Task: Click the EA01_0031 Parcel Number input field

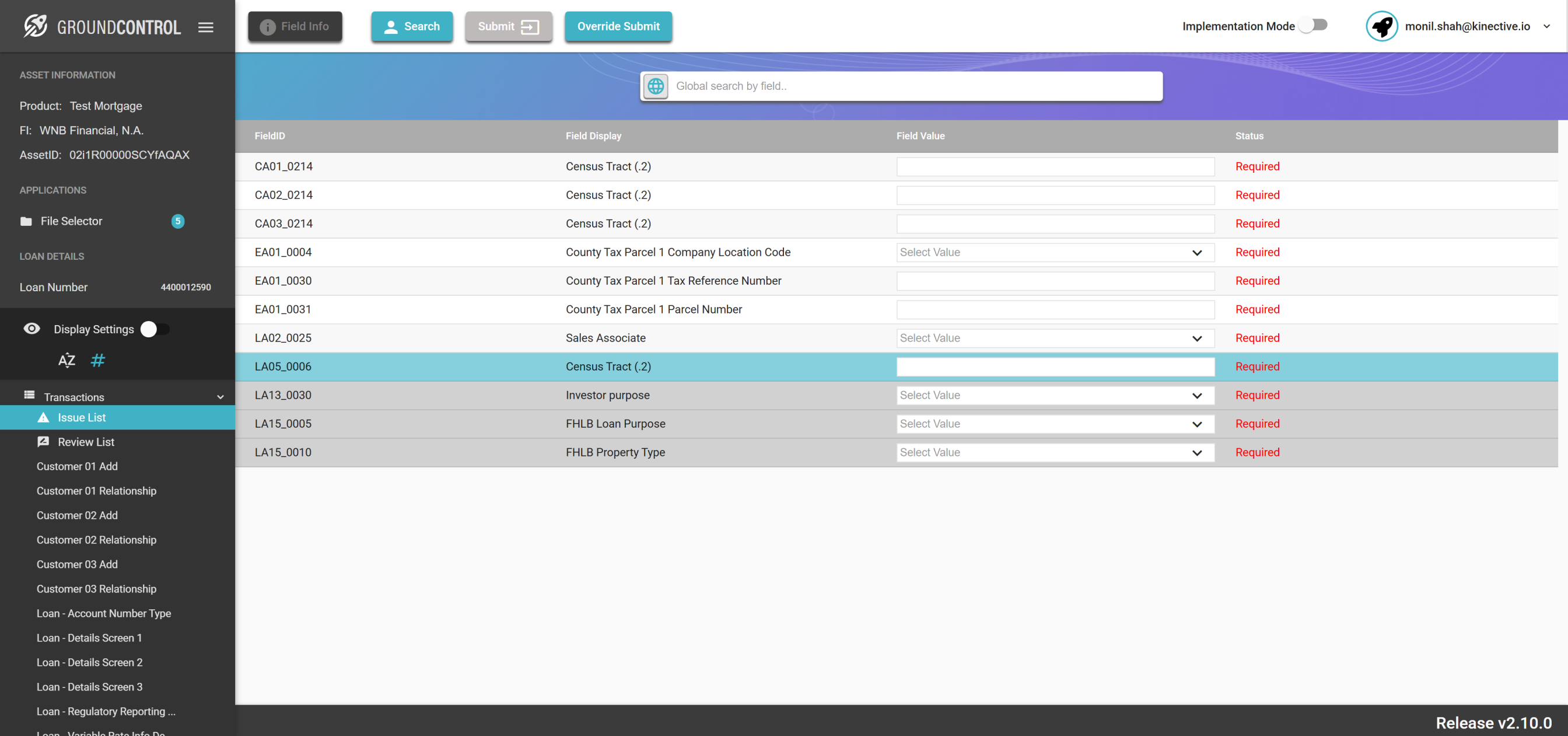Action: point(1055,309)
